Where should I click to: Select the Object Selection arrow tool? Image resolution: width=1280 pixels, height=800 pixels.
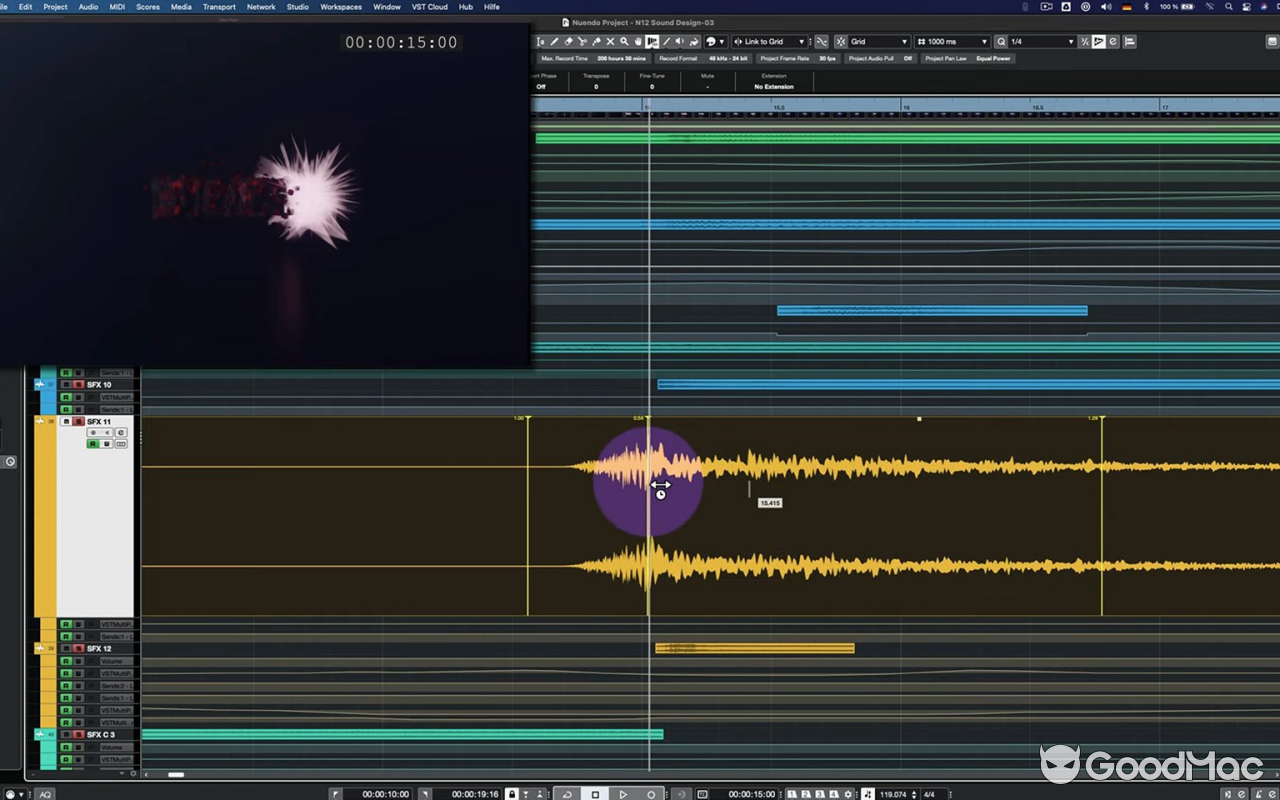point(542,41)
